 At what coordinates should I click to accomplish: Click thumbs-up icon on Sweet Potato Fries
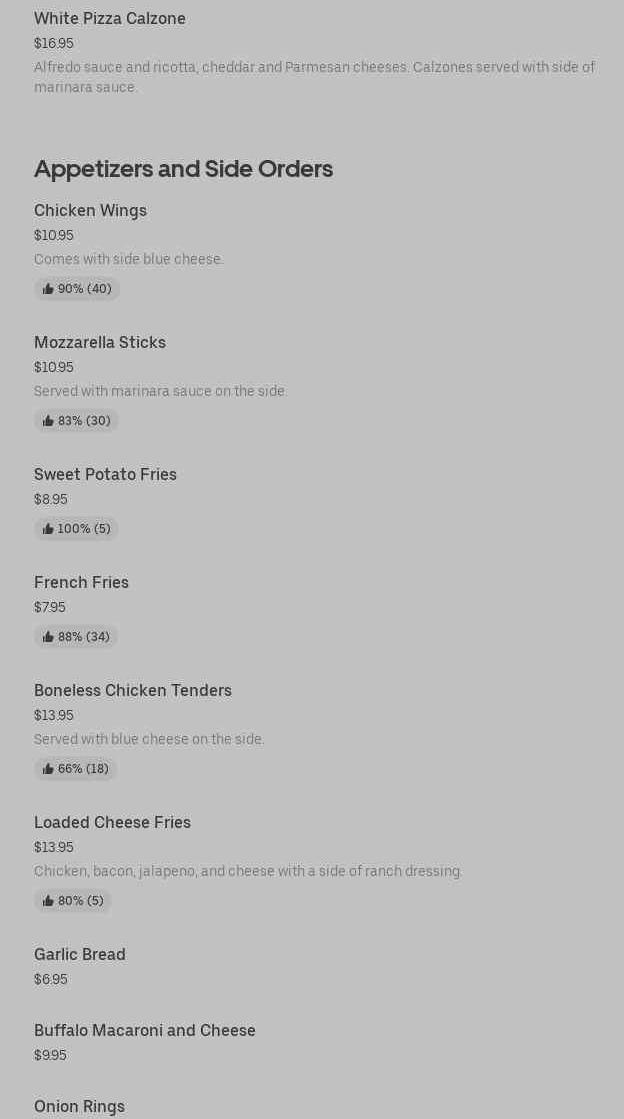click(x=48, y=529)
